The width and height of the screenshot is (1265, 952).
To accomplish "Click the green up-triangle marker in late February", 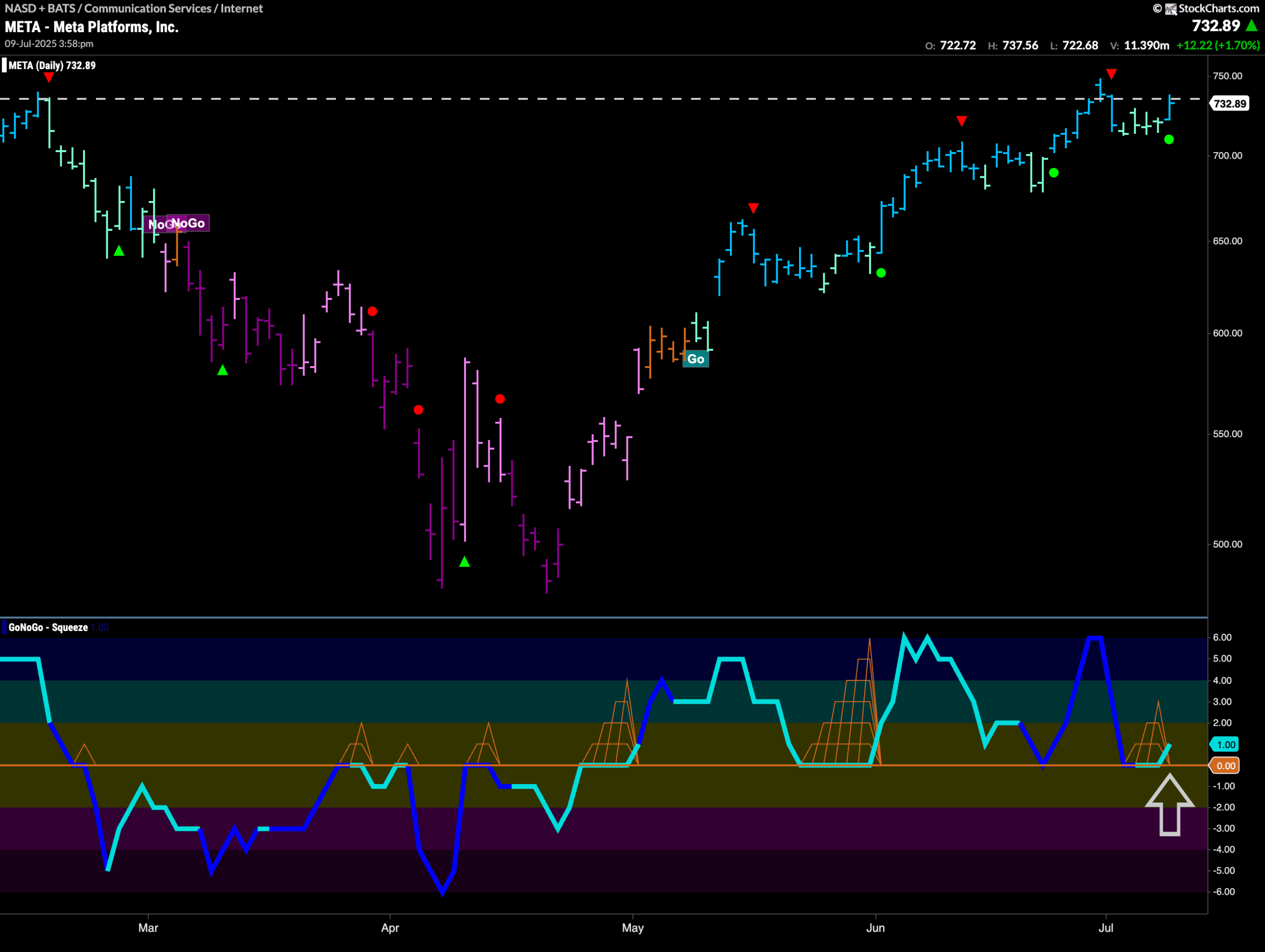I will [119, 250].
